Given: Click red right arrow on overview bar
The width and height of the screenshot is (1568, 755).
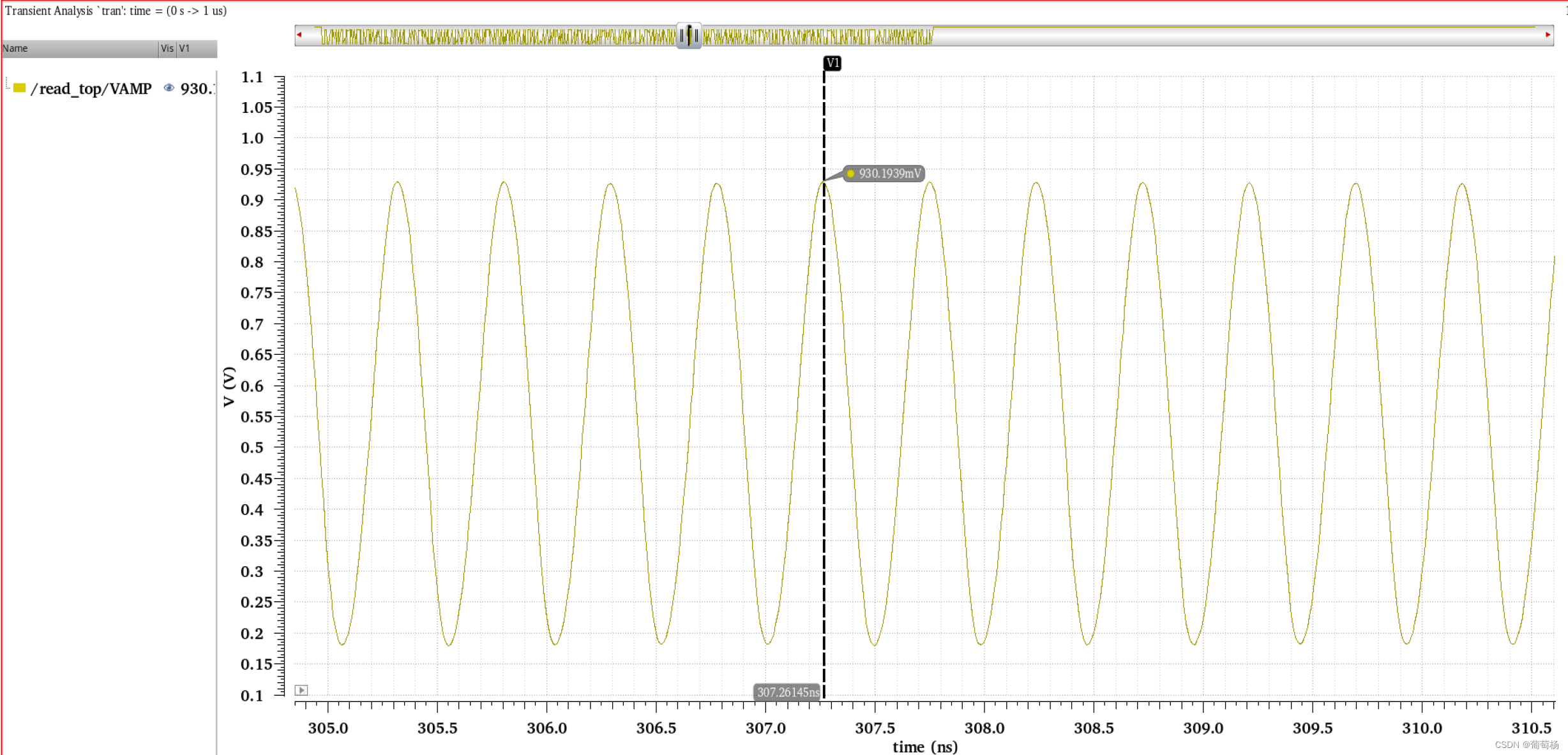Looking at the screenshot, I should [x=1548, y=35].
